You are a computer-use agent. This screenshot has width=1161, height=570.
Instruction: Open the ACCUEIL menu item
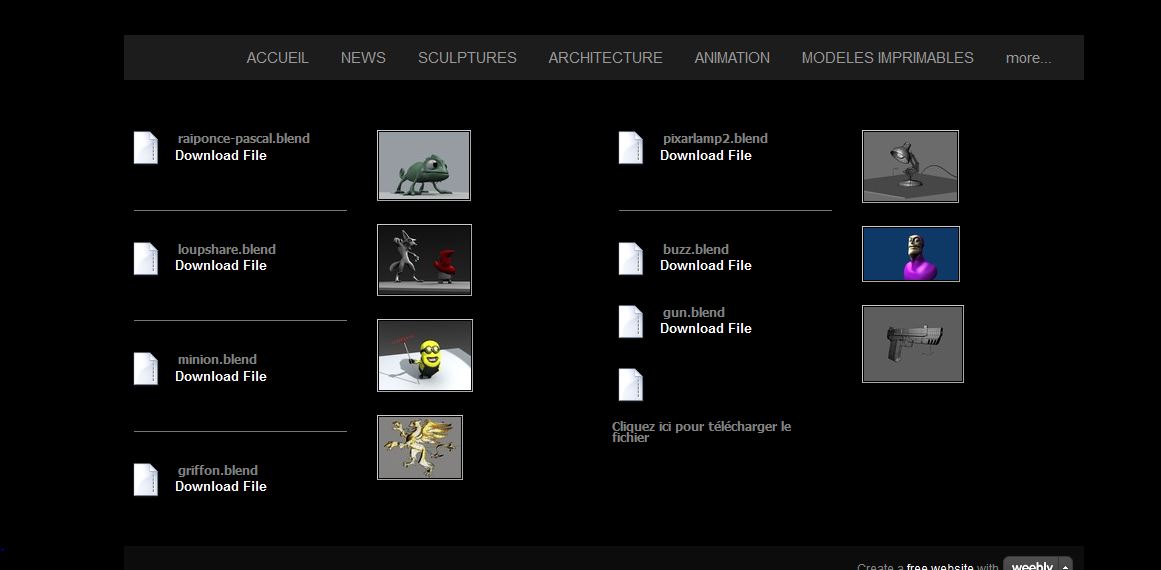(x=278, y=58)
